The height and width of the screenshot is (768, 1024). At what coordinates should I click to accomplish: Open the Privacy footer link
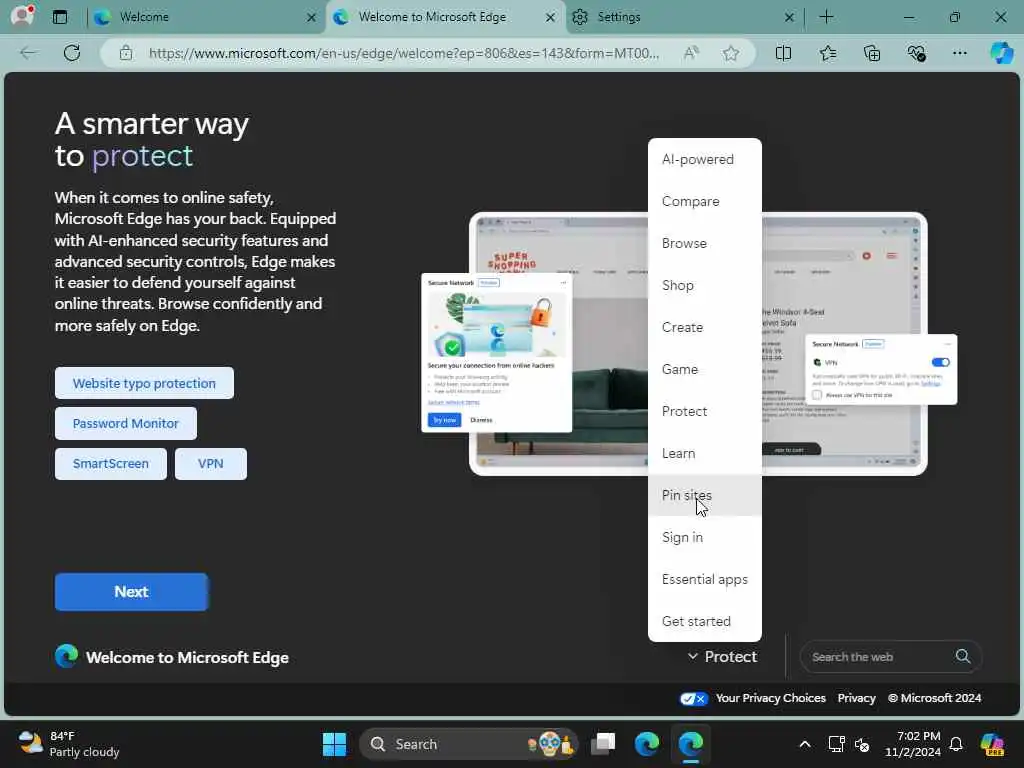pos(856,698)
